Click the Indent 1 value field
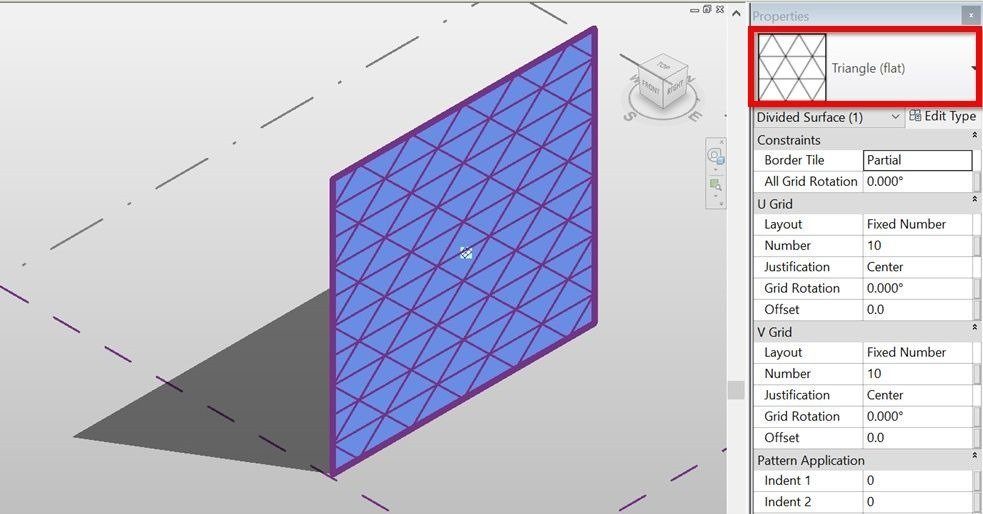The image size is (983, 514). click(918, 480)
